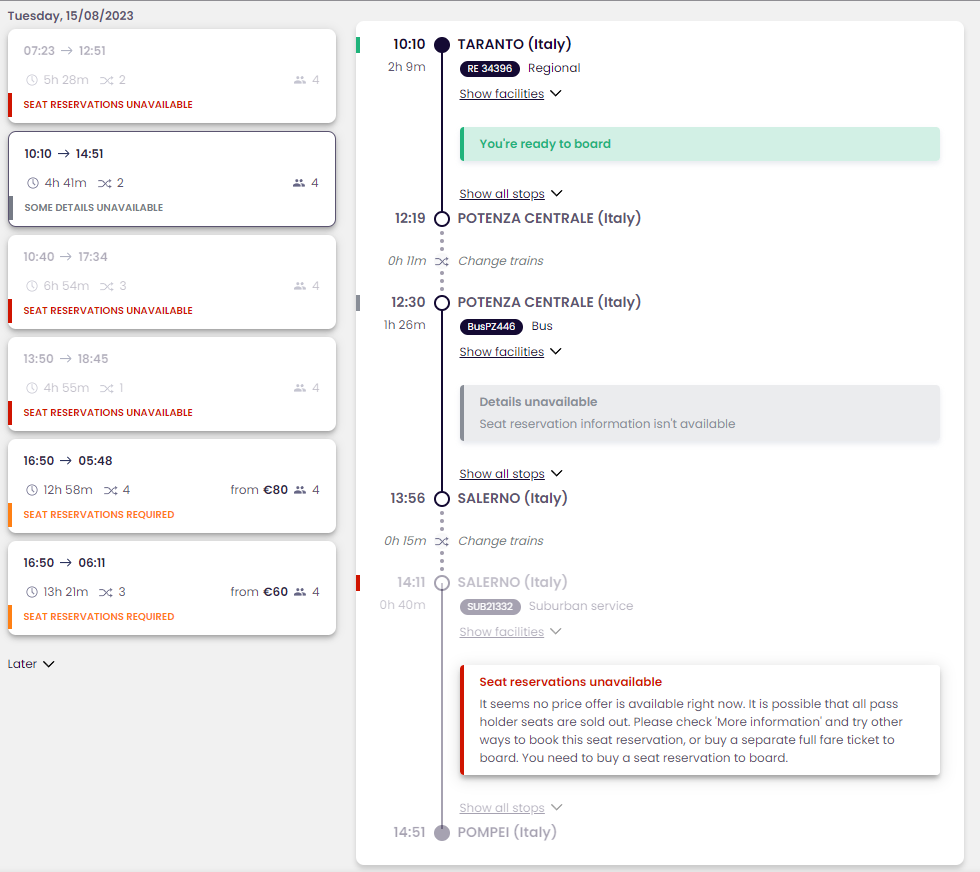Click the RE 34396 train badge

tap(490, 69)
